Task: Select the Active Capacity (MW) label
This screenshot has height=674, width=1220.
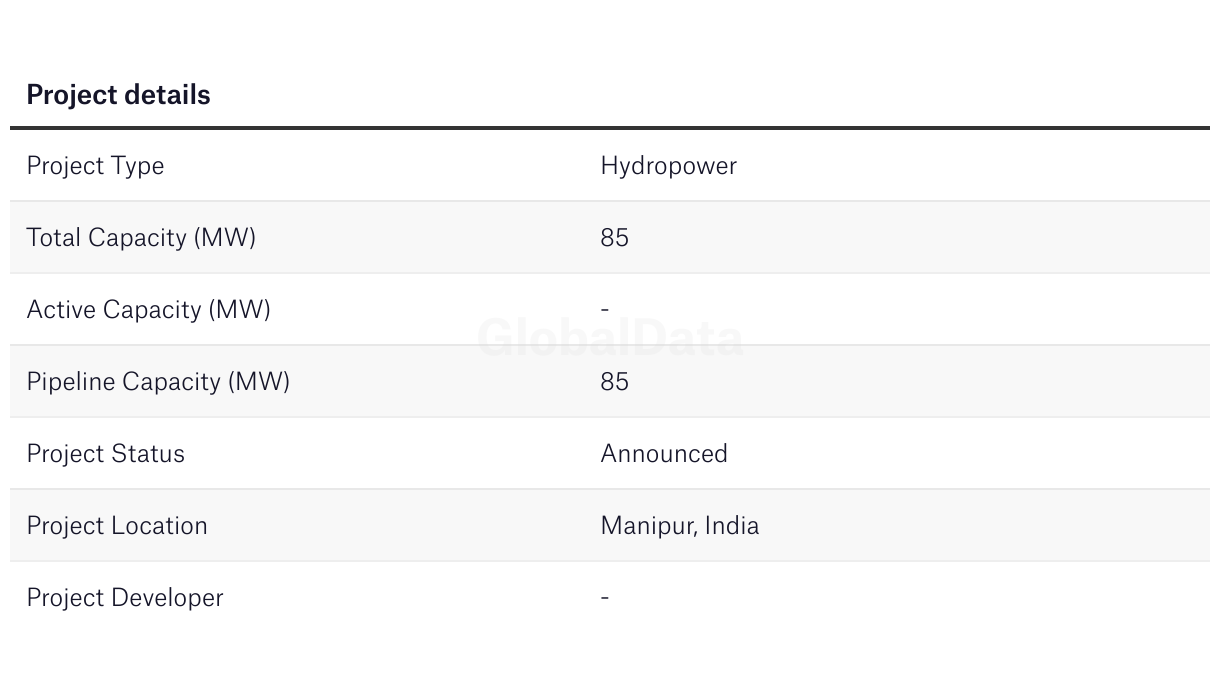Action: coord(149,310)
